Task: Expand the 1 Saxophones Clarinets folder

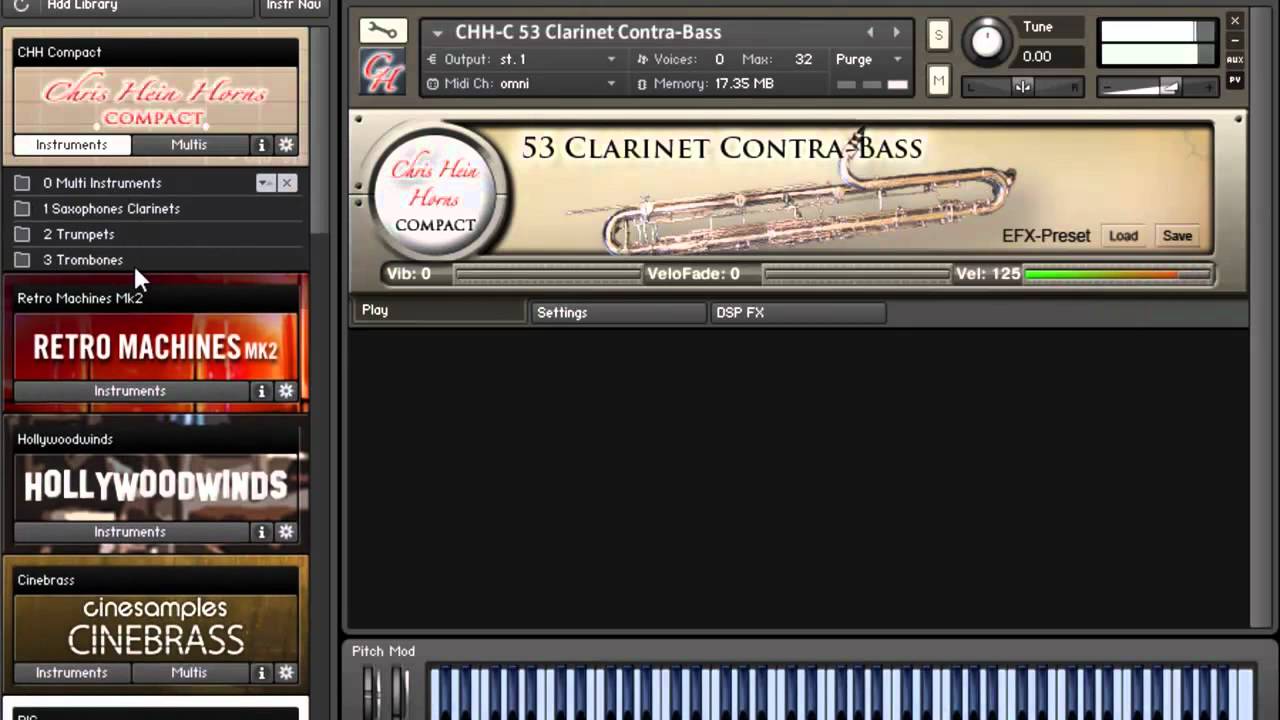Action: [x=111, y=209]
